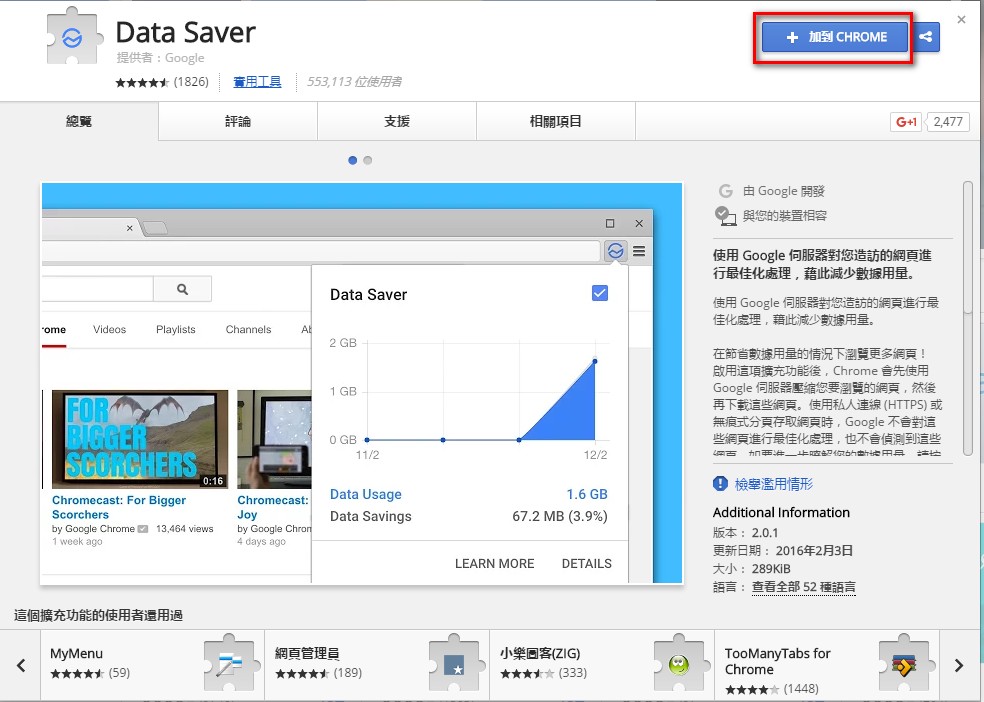Switch to the 評論 tab
This screenshot has height=702, width=984.
pyautogui.click(x=238, y=121)
